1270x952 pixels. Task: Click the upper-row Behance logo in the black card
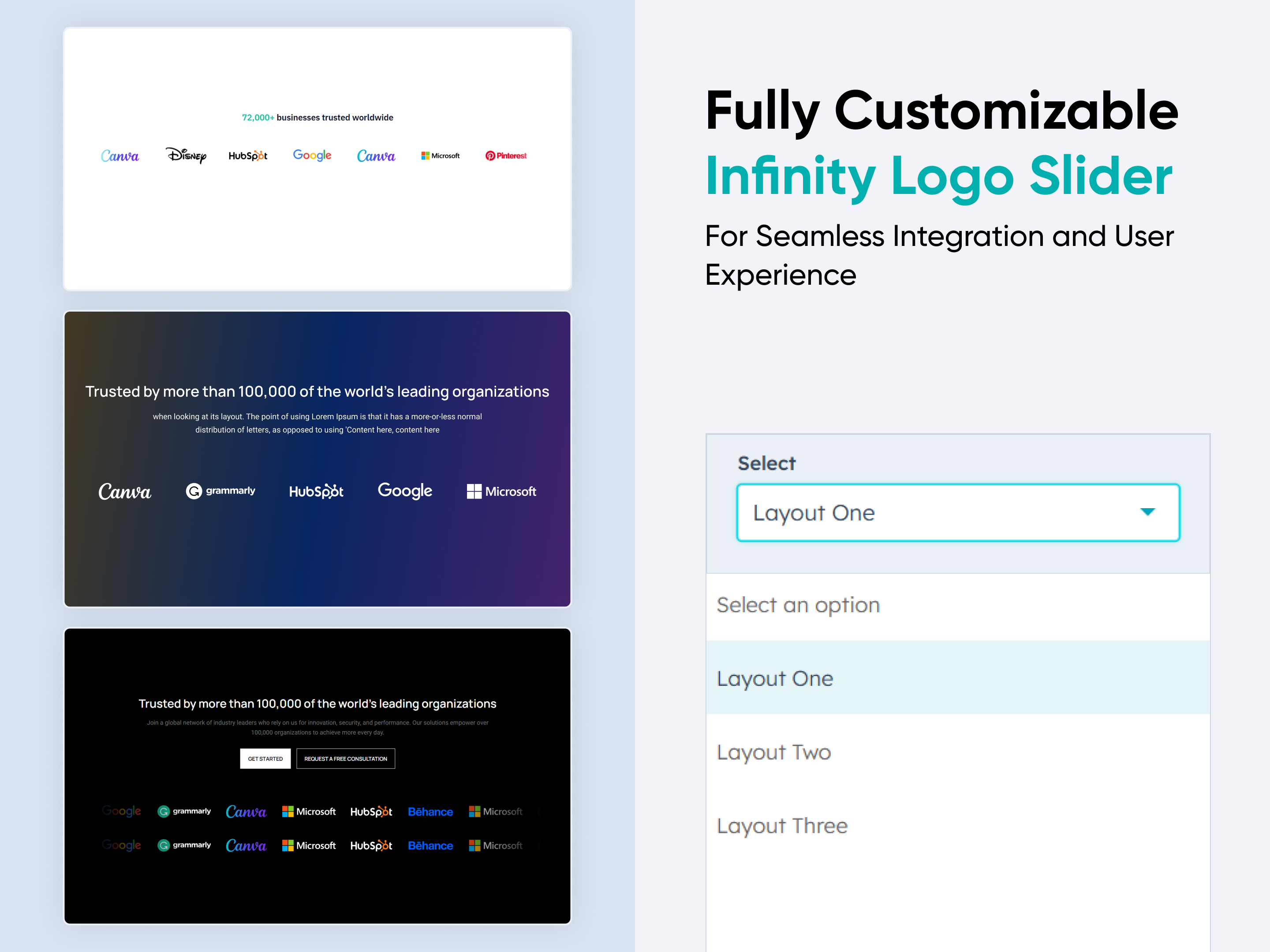(x=430, y=811)
